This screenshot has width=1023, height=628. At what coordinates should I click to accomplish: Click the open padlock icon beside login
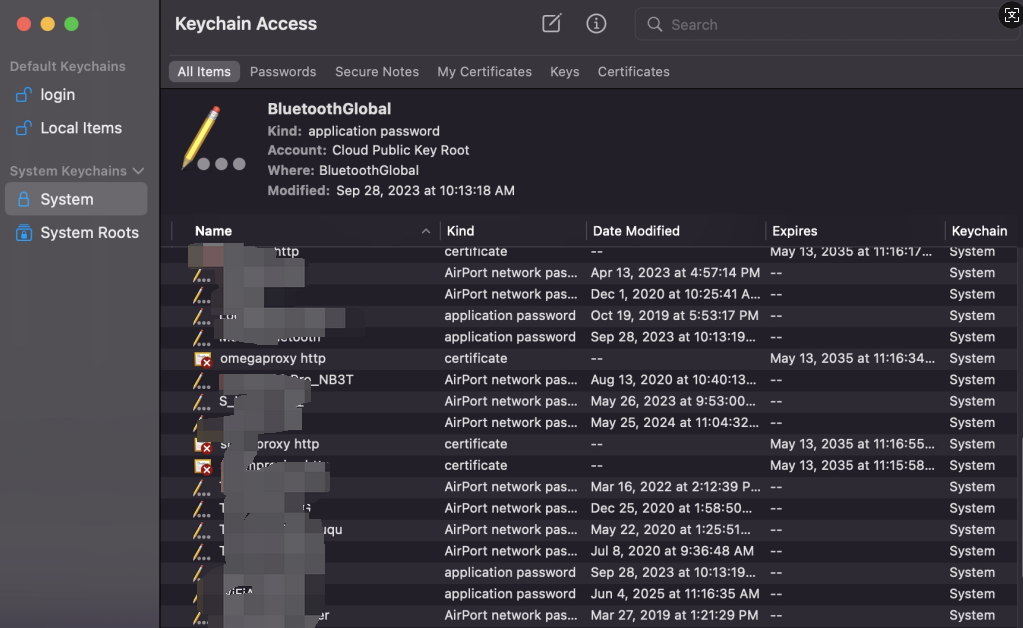23,95
